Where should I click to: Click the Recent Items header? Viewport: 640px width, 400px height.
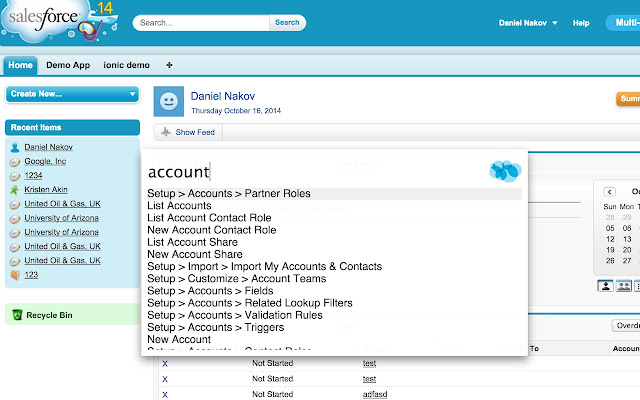72,127
